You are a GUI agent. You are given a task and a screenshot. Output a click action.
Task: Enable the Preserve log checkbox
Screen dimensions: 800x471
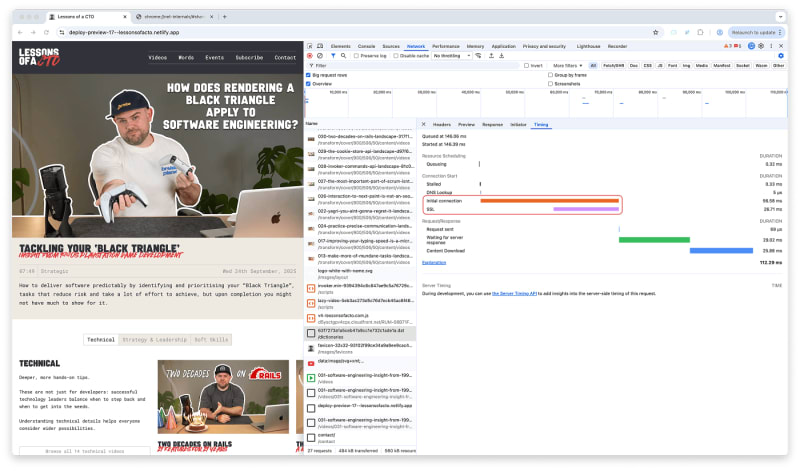pyautogui.click(x=357, y=56)
